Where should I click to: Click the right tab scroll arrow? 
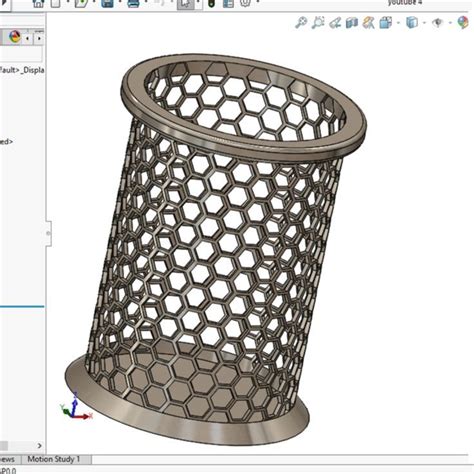click(x=39, y=39)
